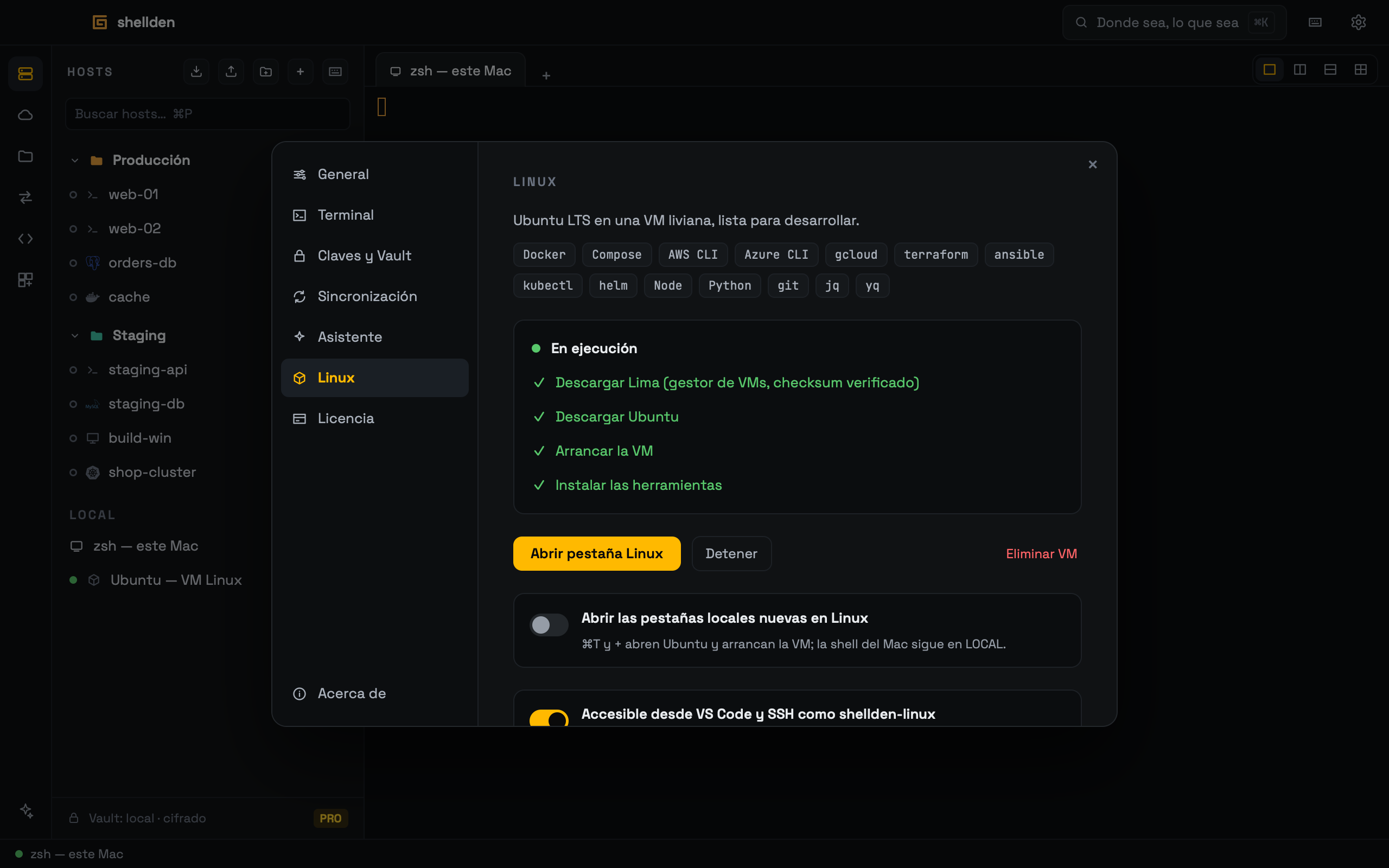Click the new folder icon in Hosts header
The height and width of the screenshot is (868, 1389).
[266, 71]
